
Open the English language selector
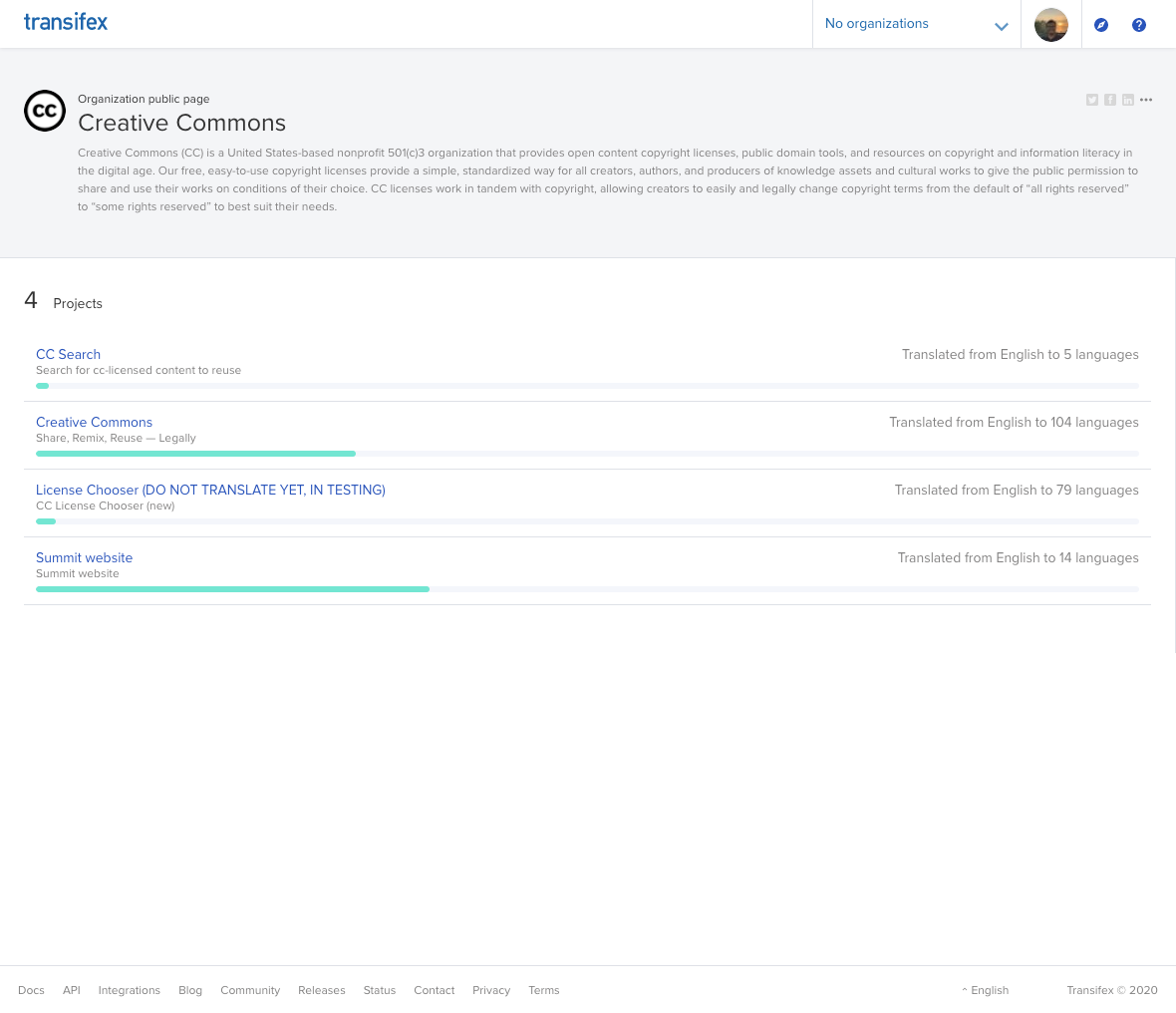(986, 990)
